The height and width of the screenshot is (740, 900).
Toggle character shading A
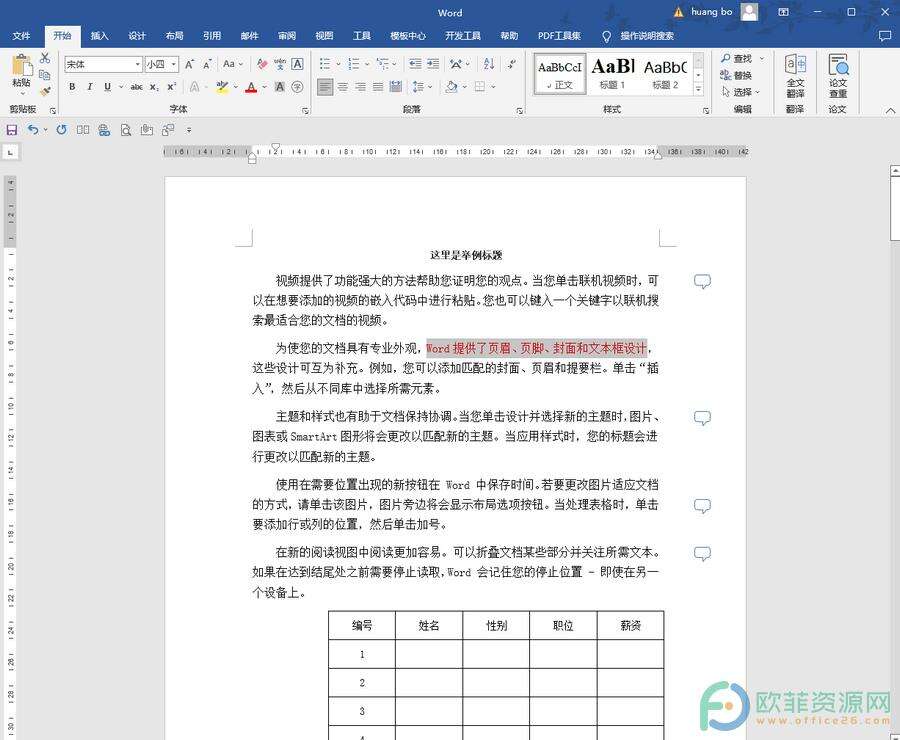click(x=280, y=87)
